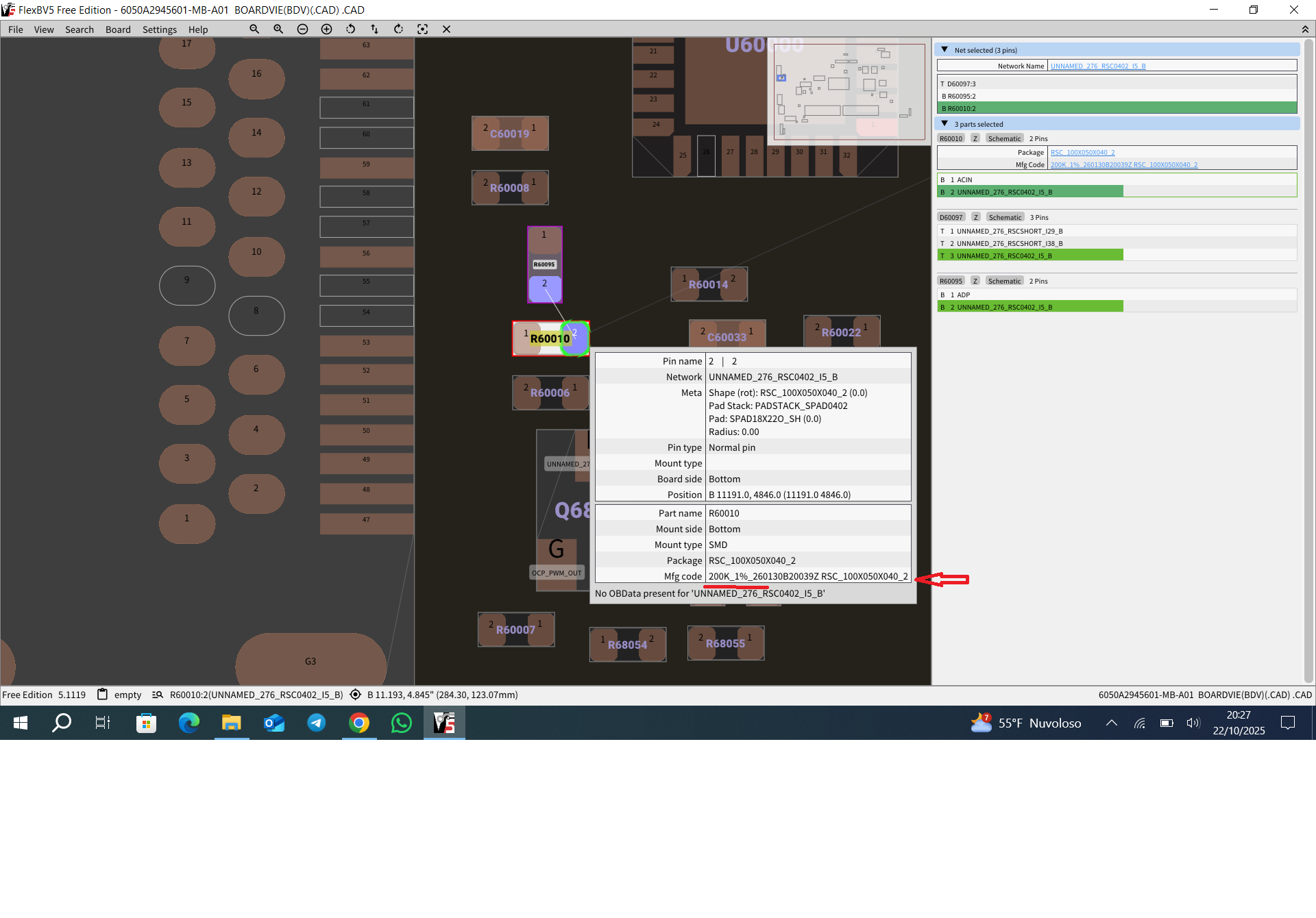Flip the board with up-down arrows icon
The image size is (1316, 918).
click(374, 29)
